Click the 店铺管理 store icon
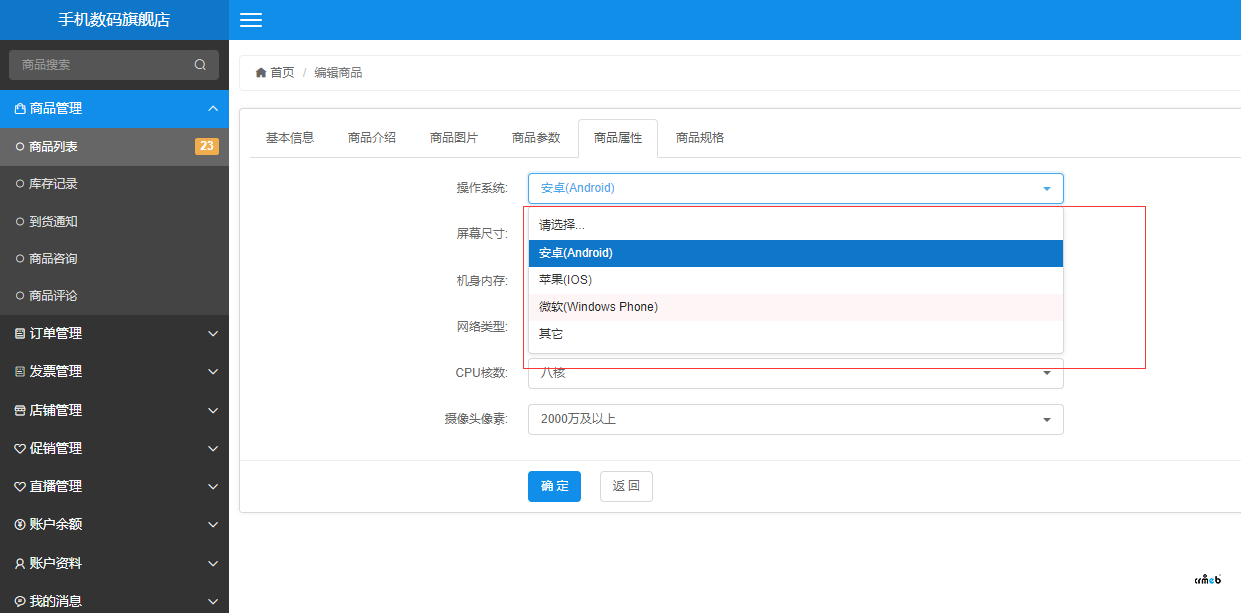Image resolution: width=1241 pixels, height=613 pixels. pos(20,410)
